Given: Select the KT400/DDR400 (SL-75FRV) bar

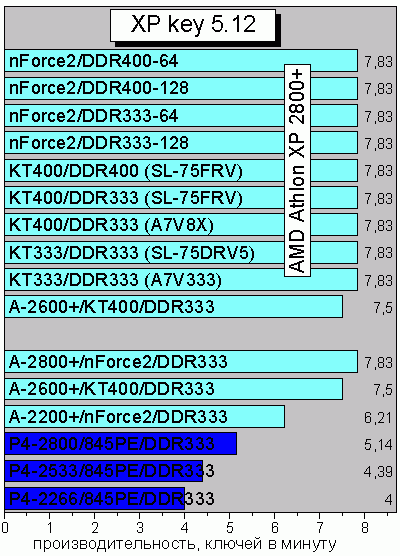Looking at the screenshot, I should pos(181,170).
